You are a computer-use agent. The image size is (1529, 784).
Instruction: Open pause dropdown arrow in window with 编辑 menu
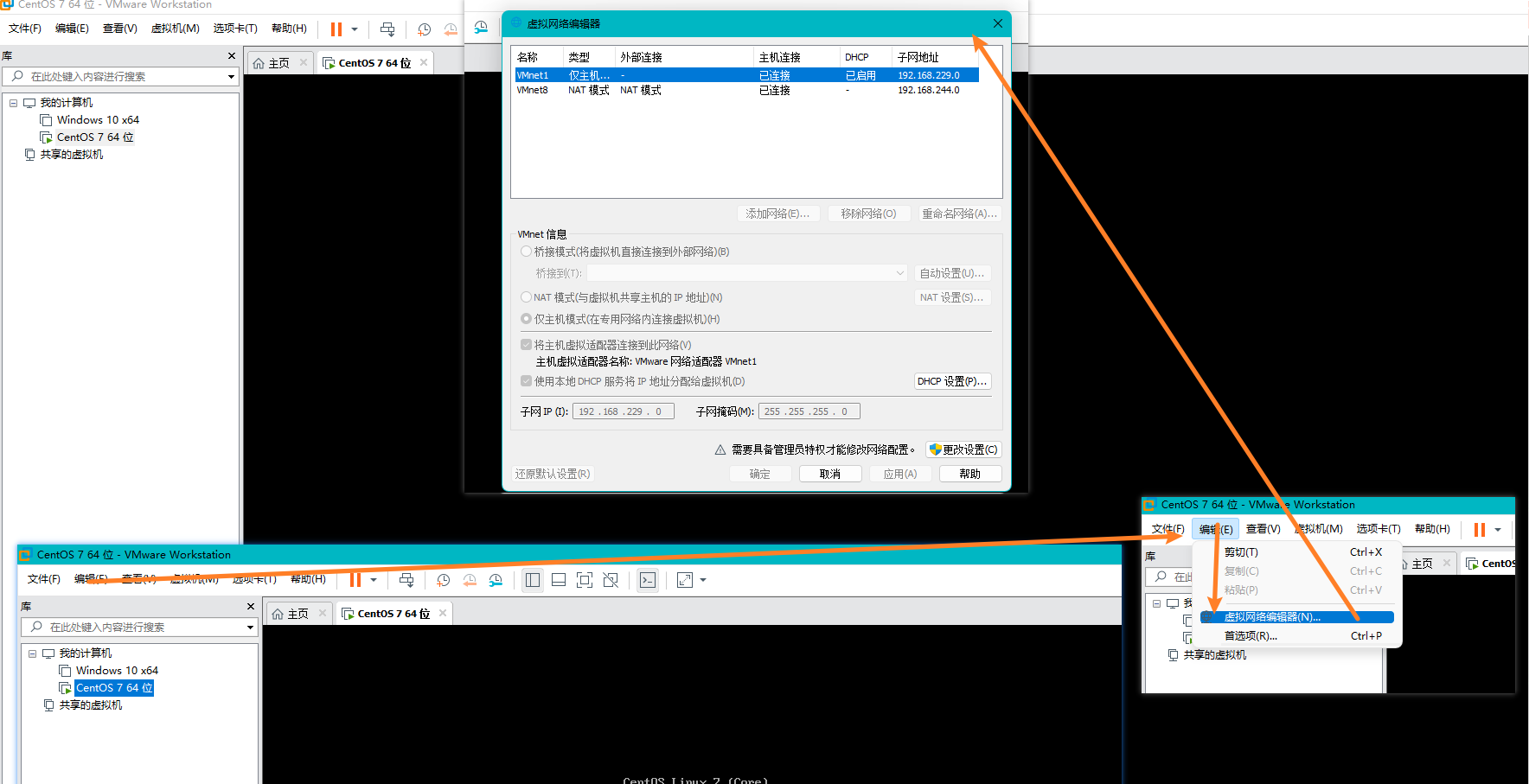(1498, 530)
